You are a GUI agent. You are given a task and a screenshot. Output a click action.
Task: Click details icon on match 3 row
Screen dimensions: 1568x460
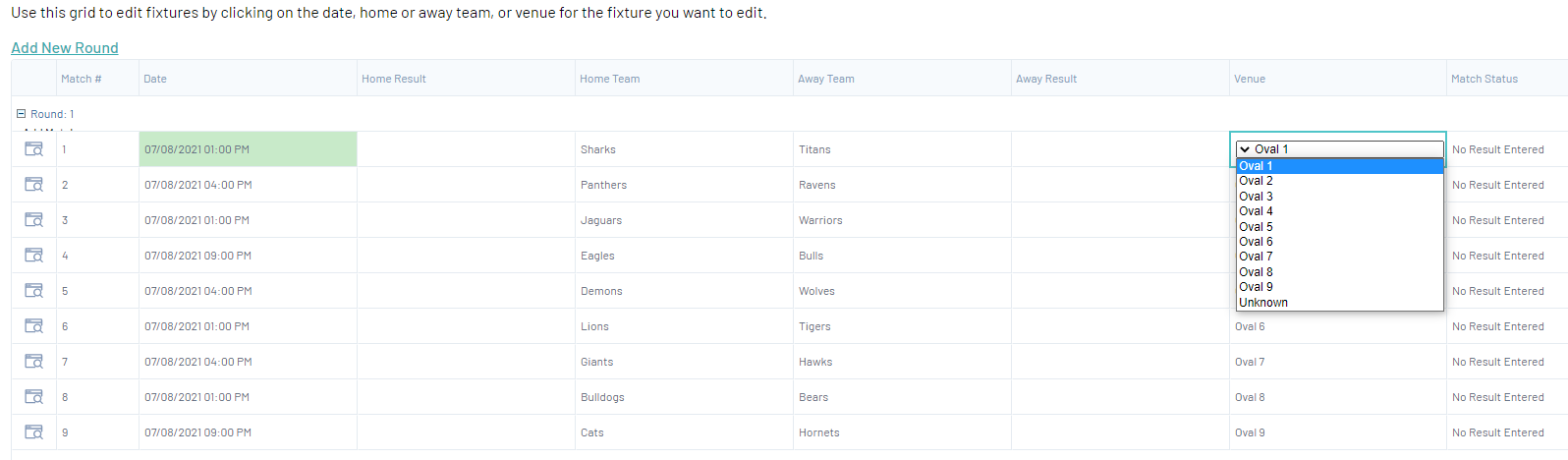pos(33,220)
